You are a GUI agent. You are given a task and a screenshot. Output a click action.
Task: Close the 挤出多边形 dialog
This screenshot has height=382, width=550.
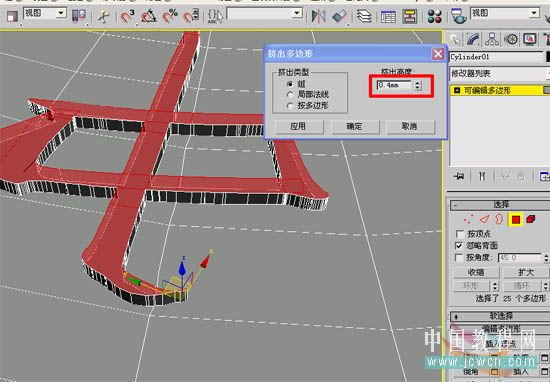click(438, 54)
